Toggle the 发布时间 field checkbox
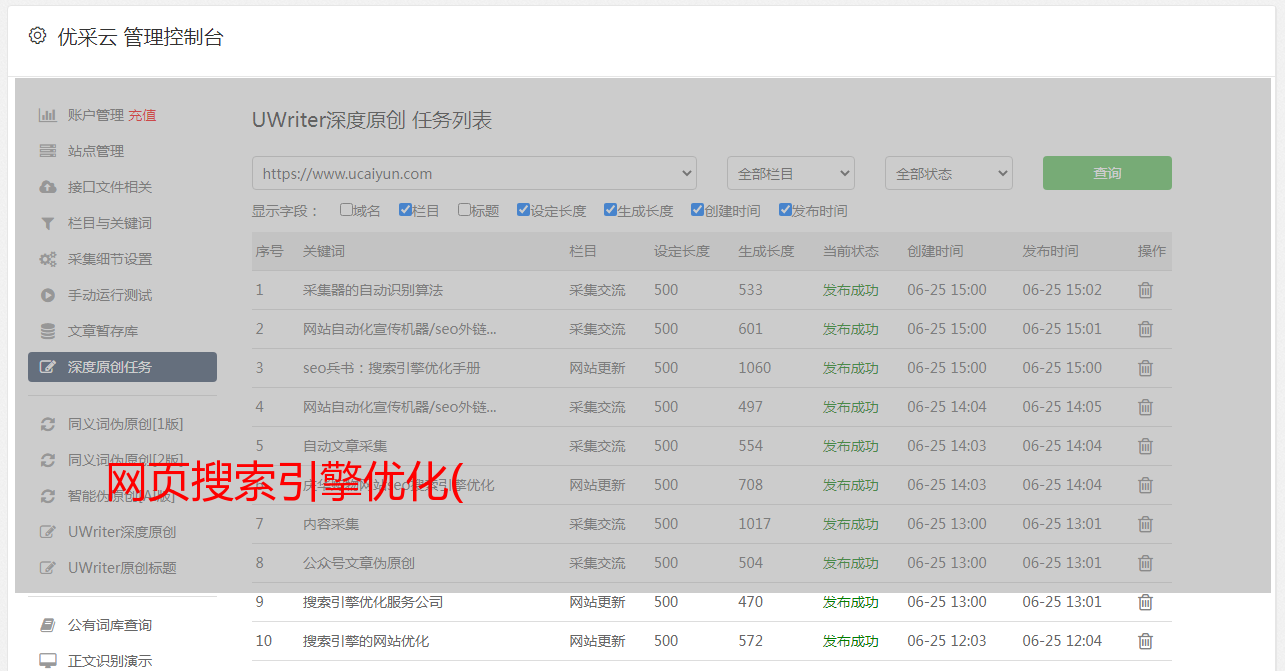 [785, 210]
